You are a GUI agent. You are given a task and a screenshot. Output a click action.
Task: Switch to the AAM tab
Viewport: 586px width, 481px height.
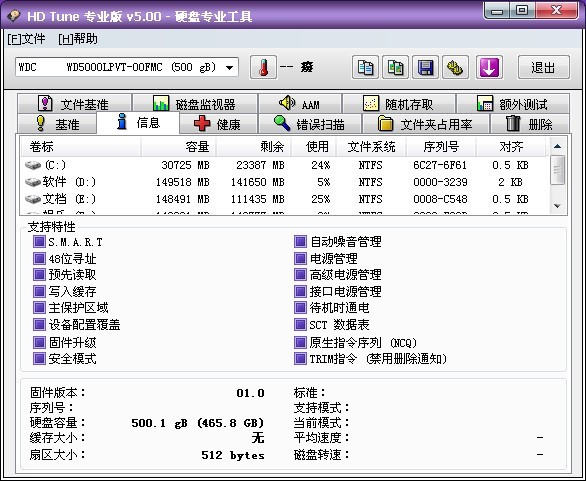300,104
